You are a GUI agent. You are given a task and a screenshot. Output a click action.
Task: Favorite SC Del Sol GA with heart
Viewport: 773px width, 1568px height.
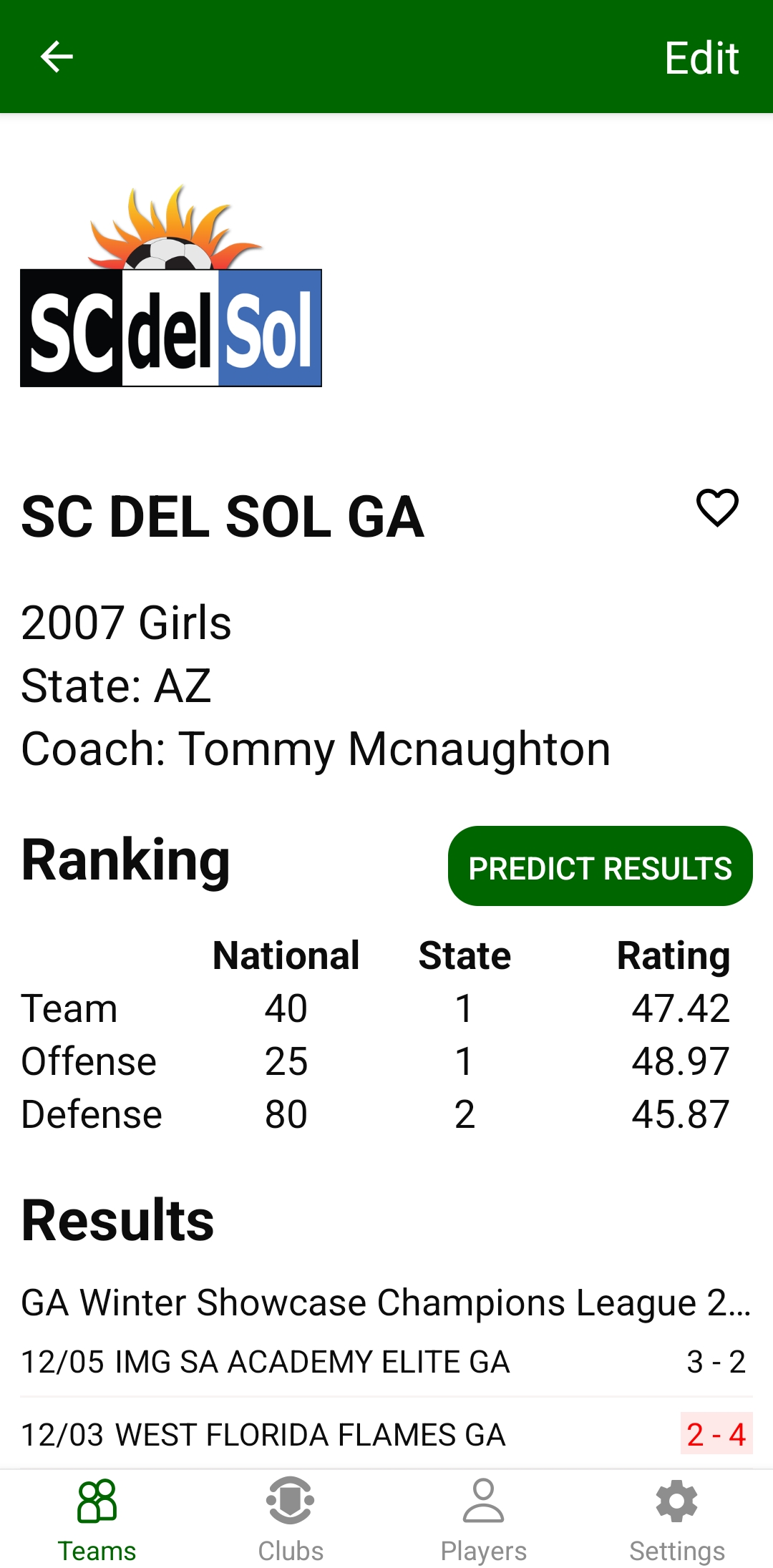pyautogui.click(x=717, y=508)
